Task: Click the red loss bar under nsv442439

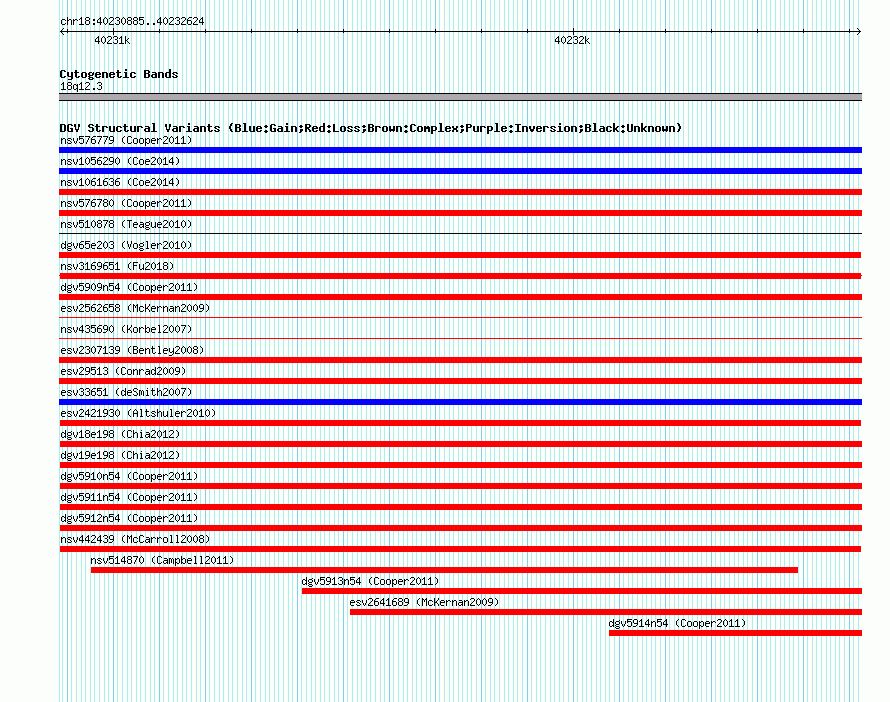Action: click(460, 549)
